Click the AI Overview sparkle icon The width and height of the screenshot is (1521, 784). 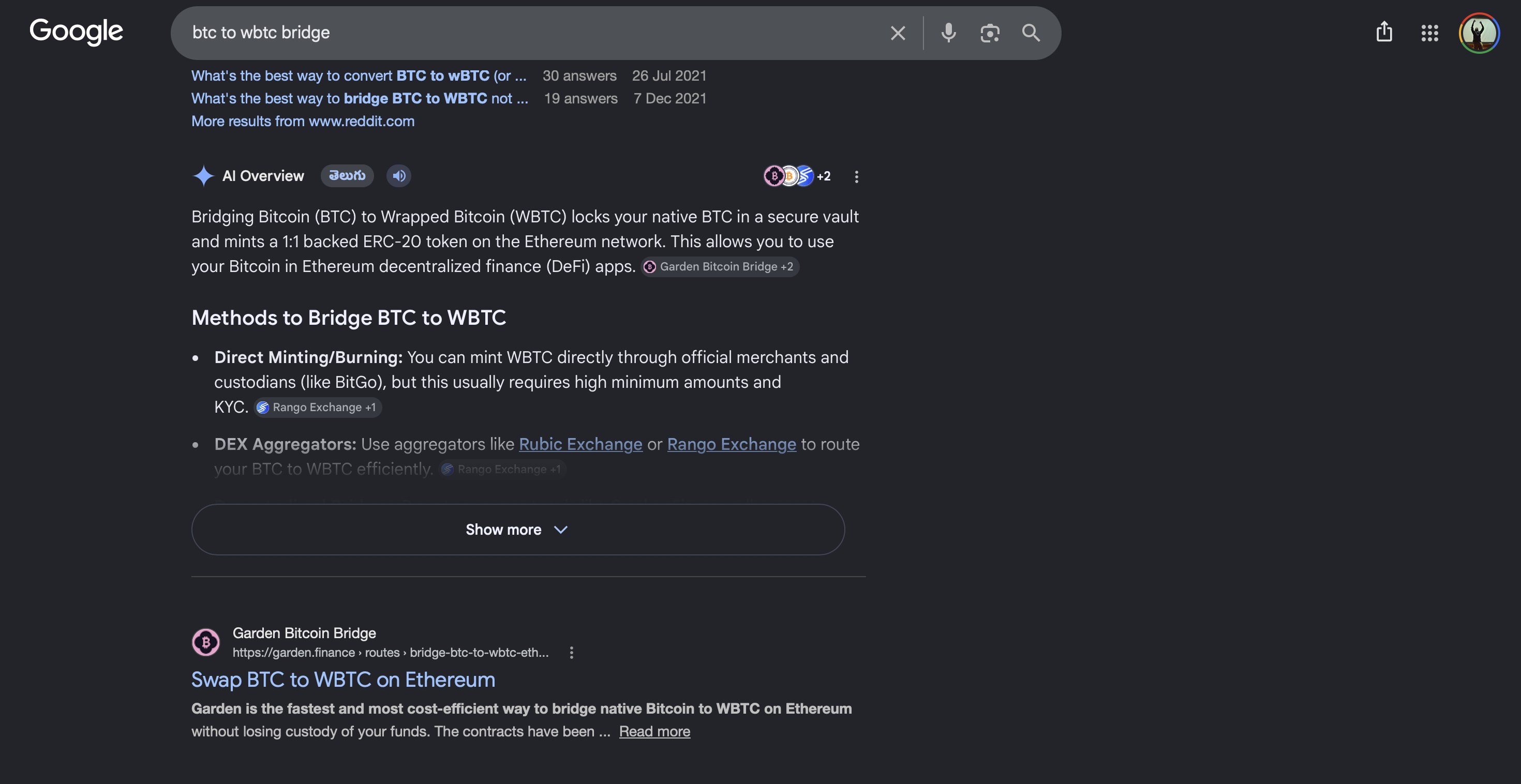click(203, 176)
